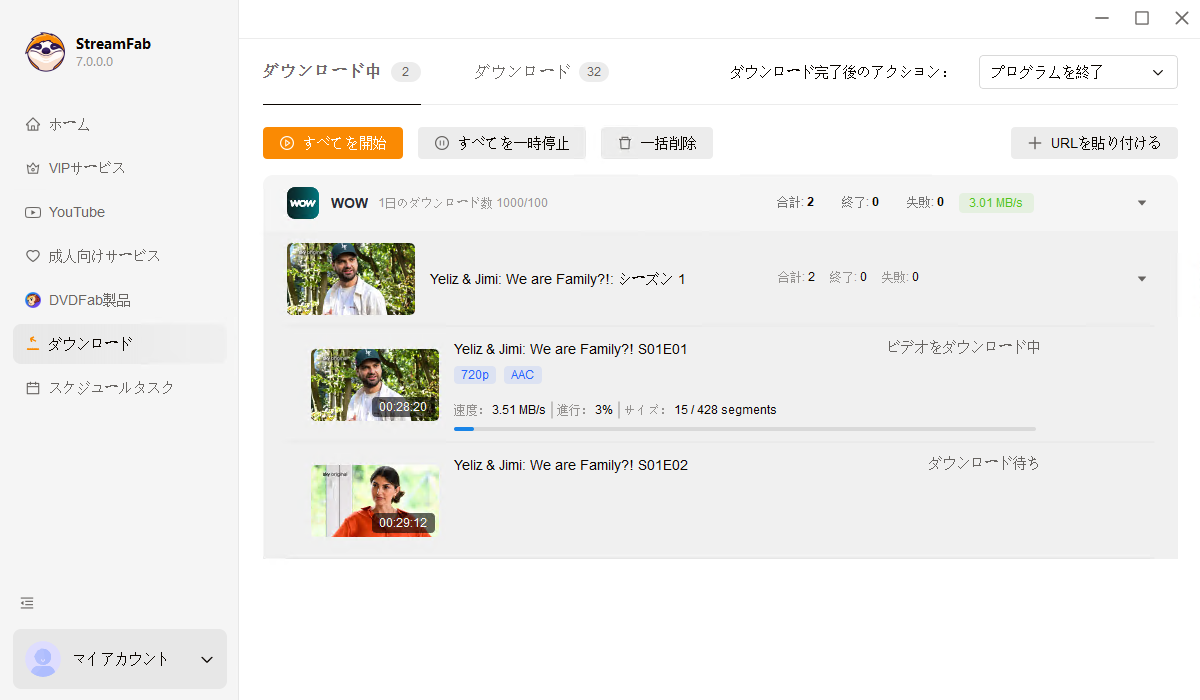Image resolution: width=1200 pixels, height=700 pixels.
Task: Open VIP services in sidebar
Action: tap(86, 168)
